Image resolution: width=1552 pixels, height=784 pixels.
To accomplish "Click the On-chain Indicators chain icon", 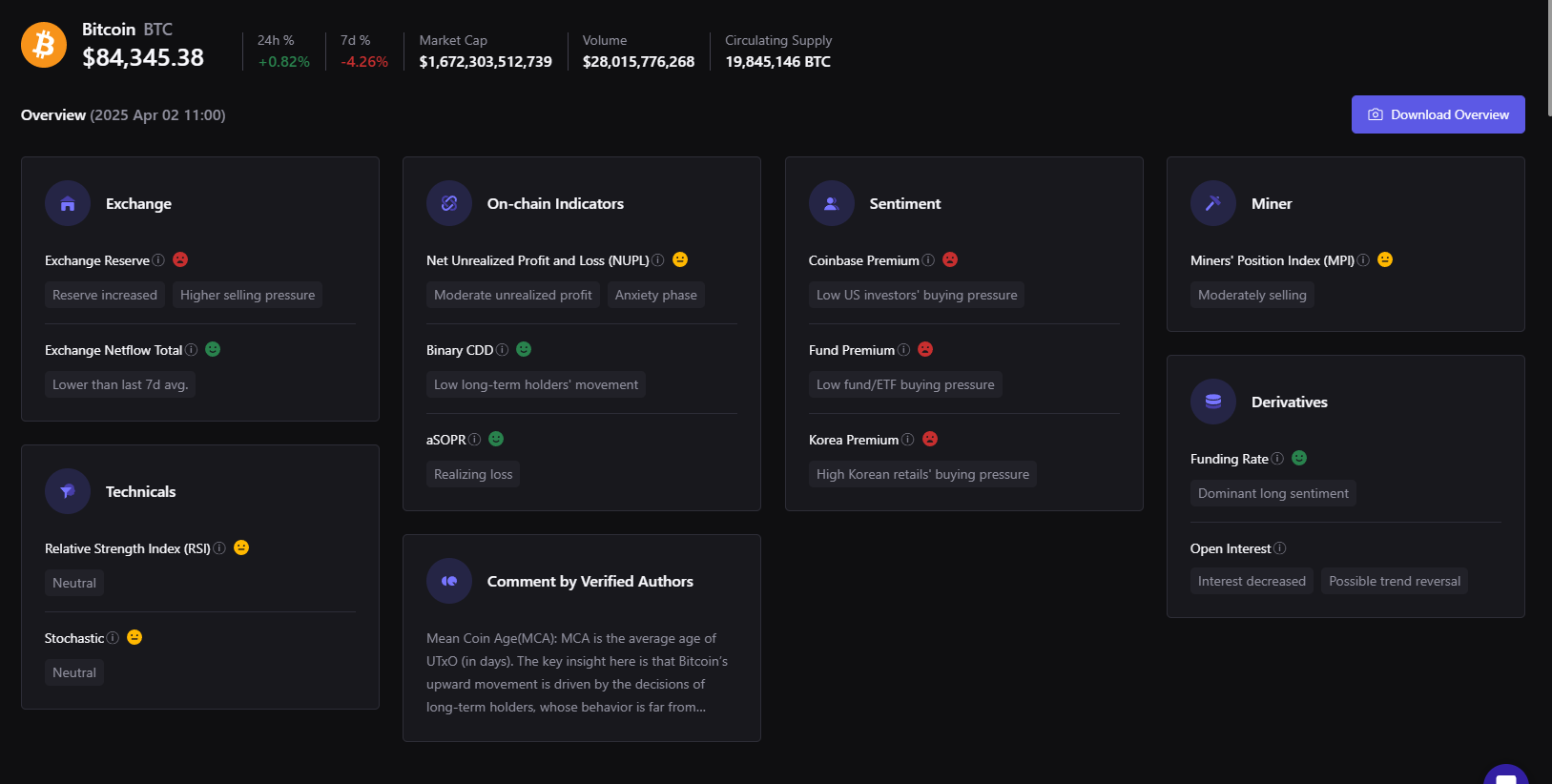I will click(x=449, y=203).
